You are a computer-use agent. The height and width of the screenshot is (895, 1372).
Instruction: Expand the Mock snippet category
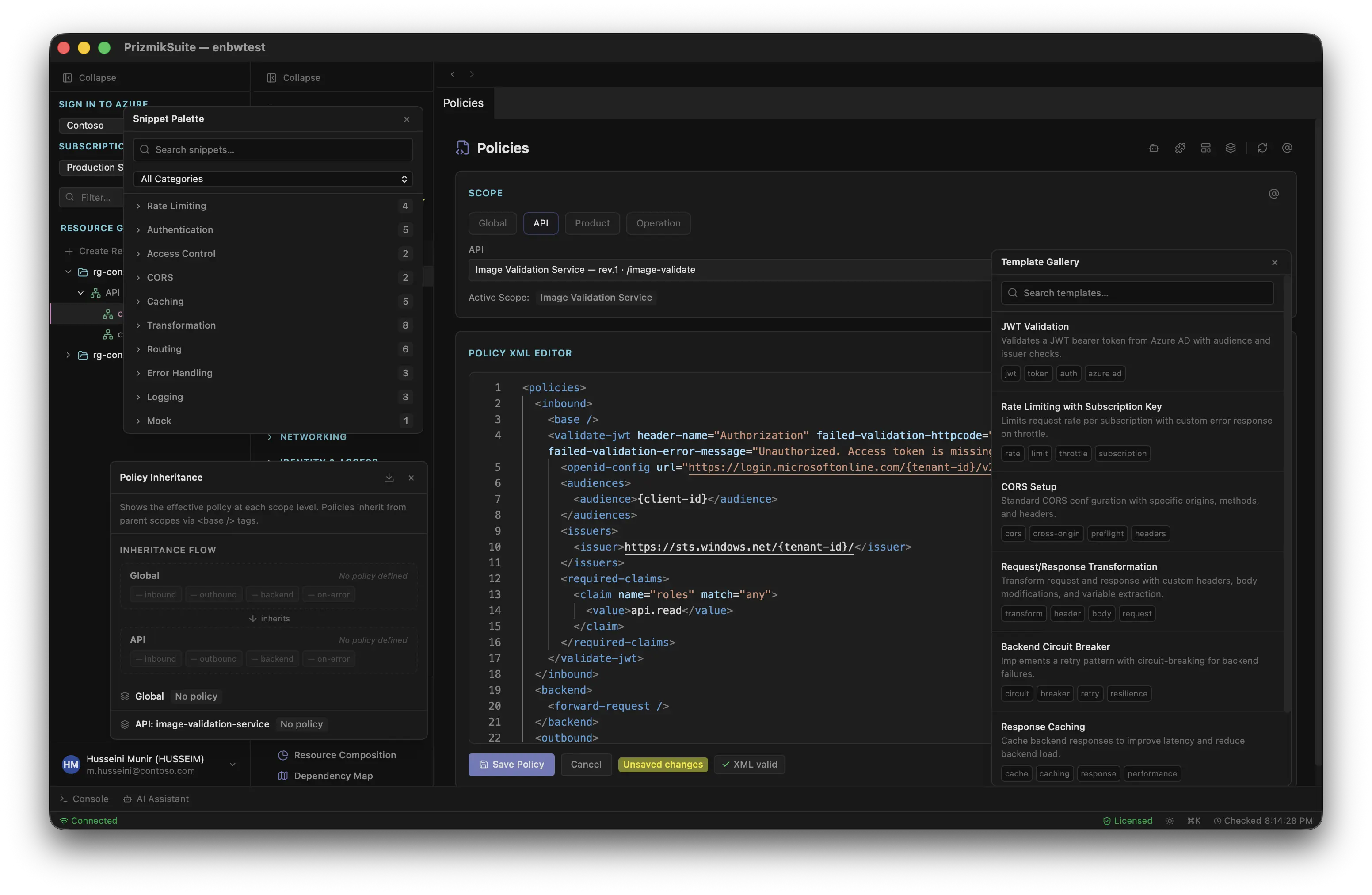click(x=273, y=421)
